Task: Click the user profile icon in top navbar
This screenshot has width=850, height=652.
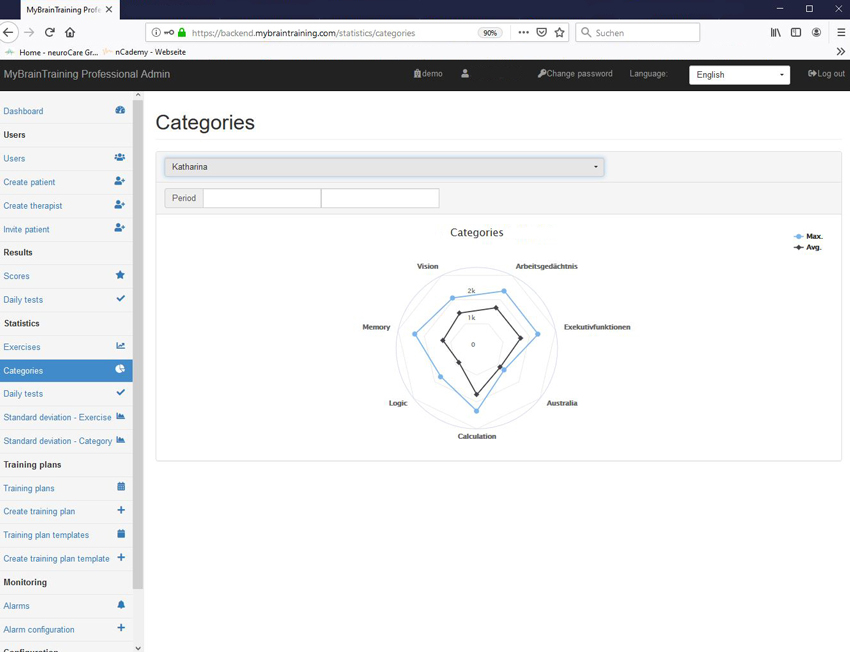Action: pos(465,74)
